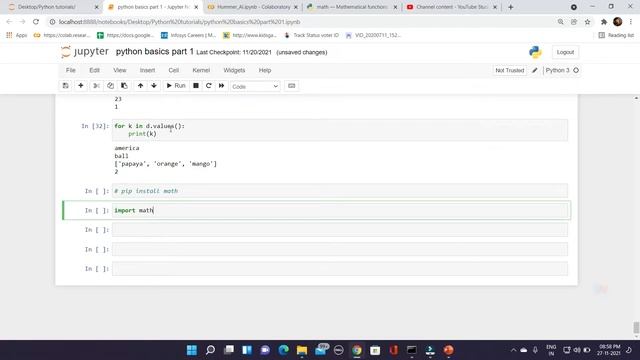
Task: Open a new browser tab with plus
Action: [x=511, y=7]
